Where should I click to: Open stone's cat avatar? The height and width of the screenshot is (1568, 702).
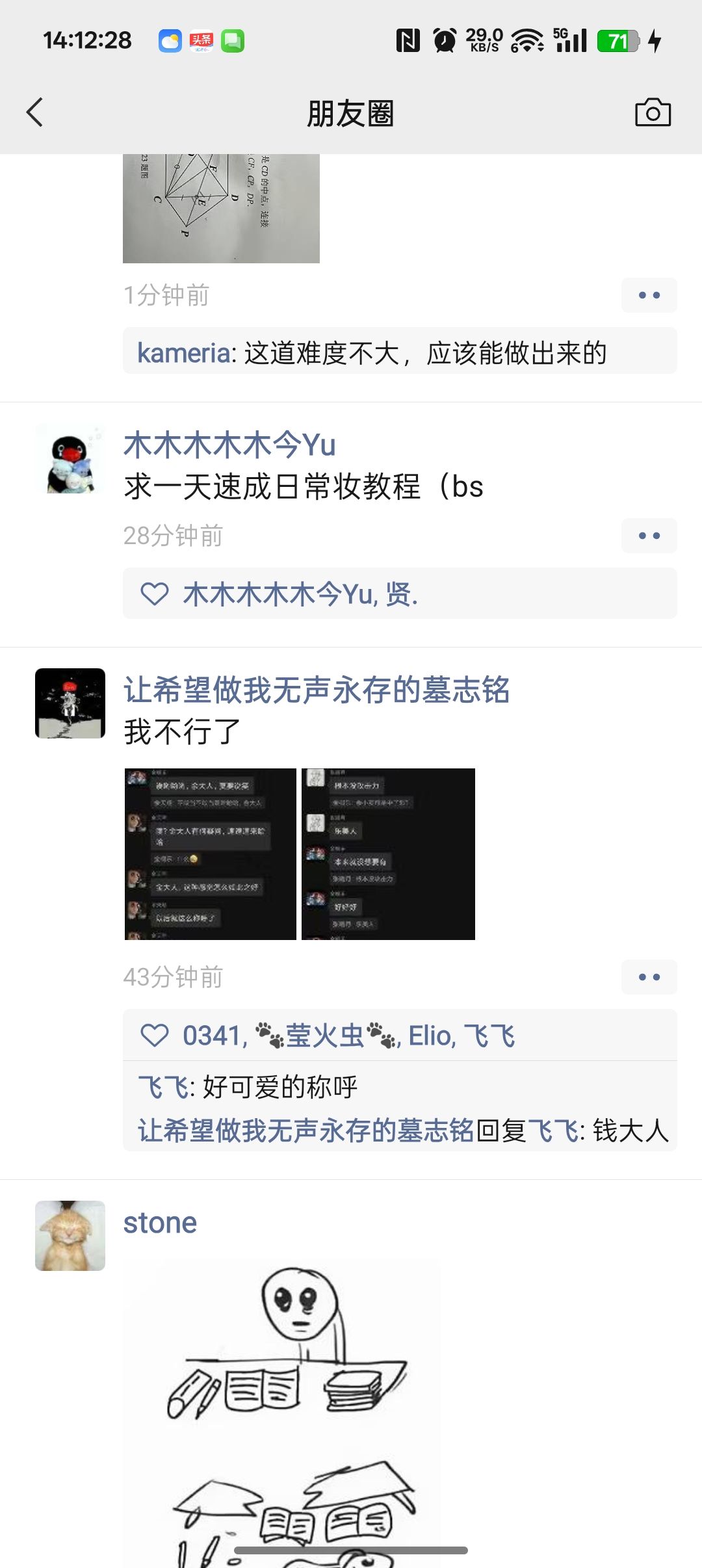tap(70, 1236)
